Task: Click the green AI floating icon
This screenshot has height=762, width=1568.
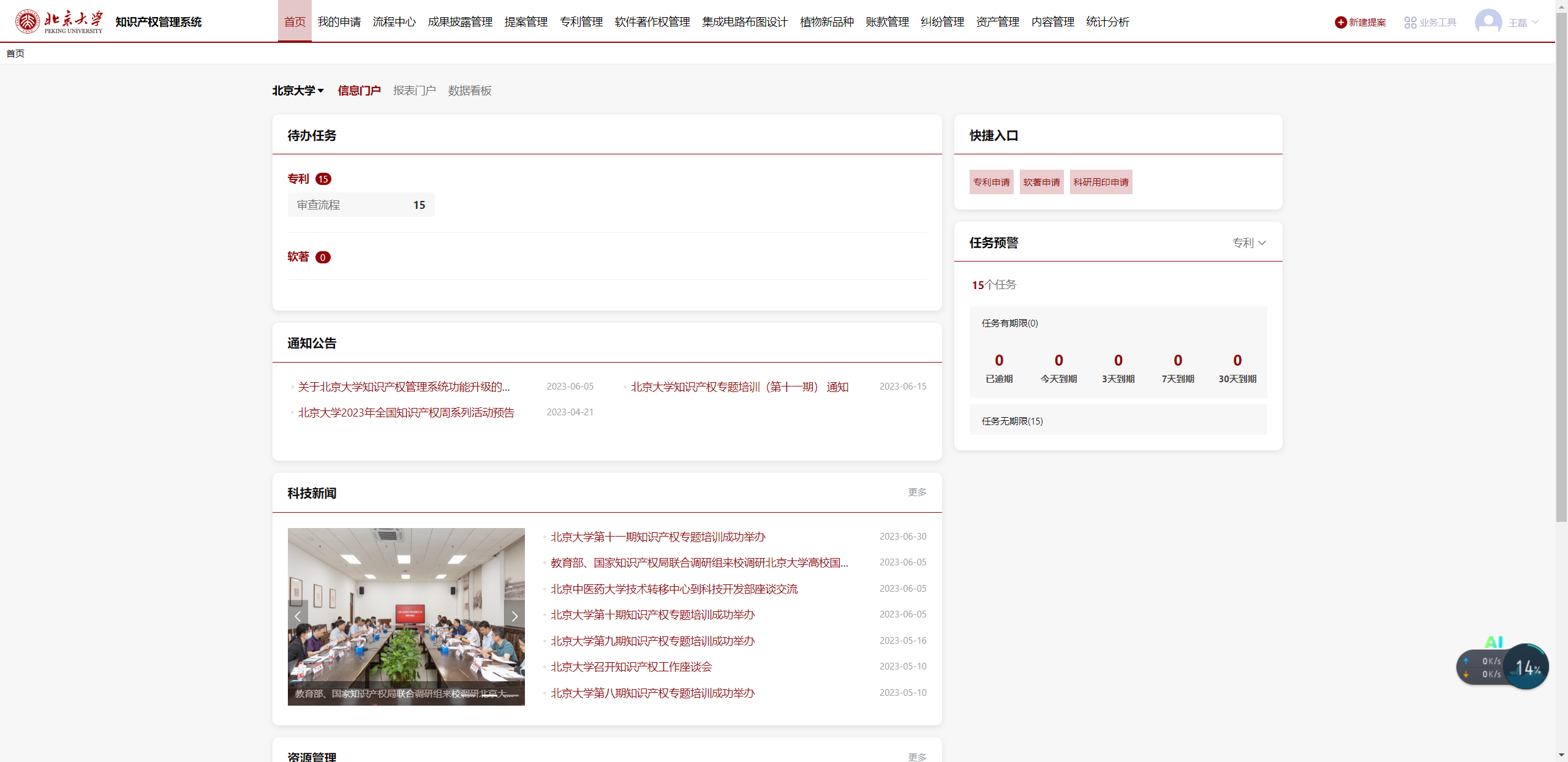Action: click(x=1494, y=641)
